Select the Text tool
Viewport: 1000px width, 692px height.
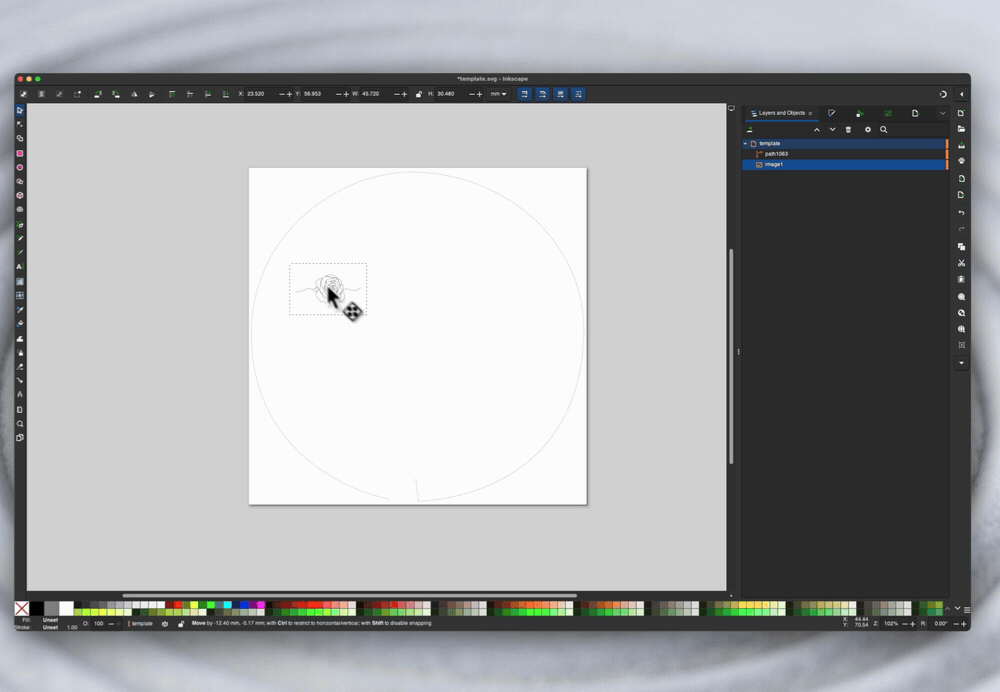pos(20,267)
